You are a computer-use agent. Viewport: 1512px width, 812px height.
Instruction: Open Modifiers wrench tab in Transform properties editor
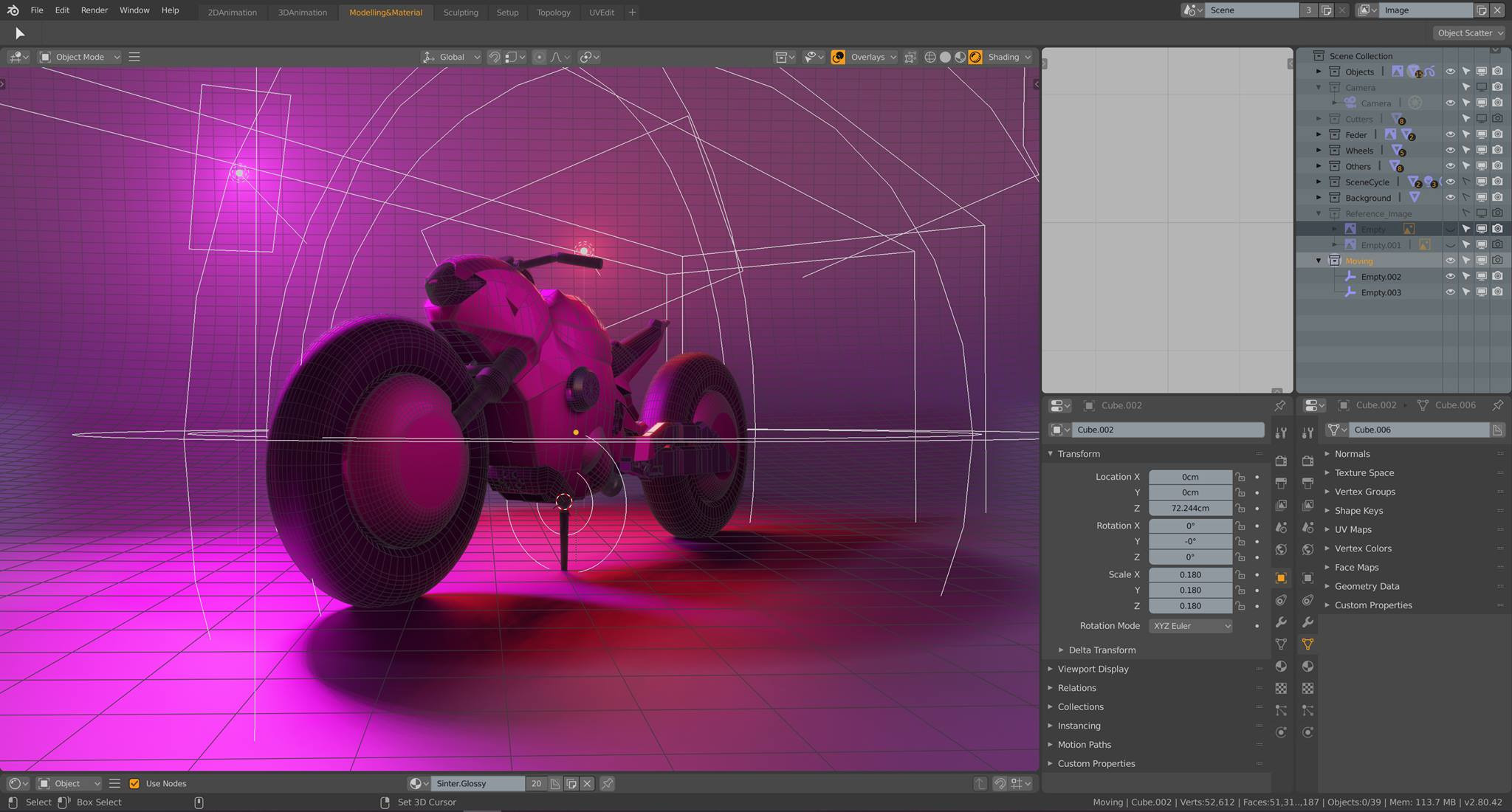pos(1281,622)
